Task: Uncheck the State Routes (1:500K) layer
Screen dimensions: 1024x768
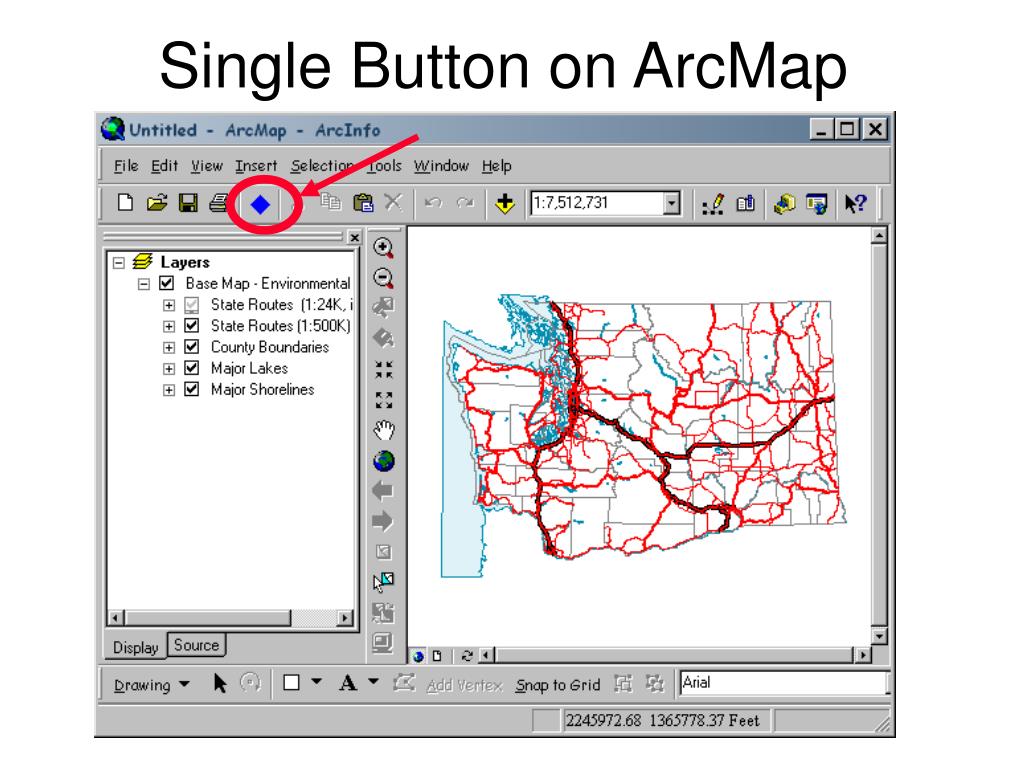Action: coord(191,326)
